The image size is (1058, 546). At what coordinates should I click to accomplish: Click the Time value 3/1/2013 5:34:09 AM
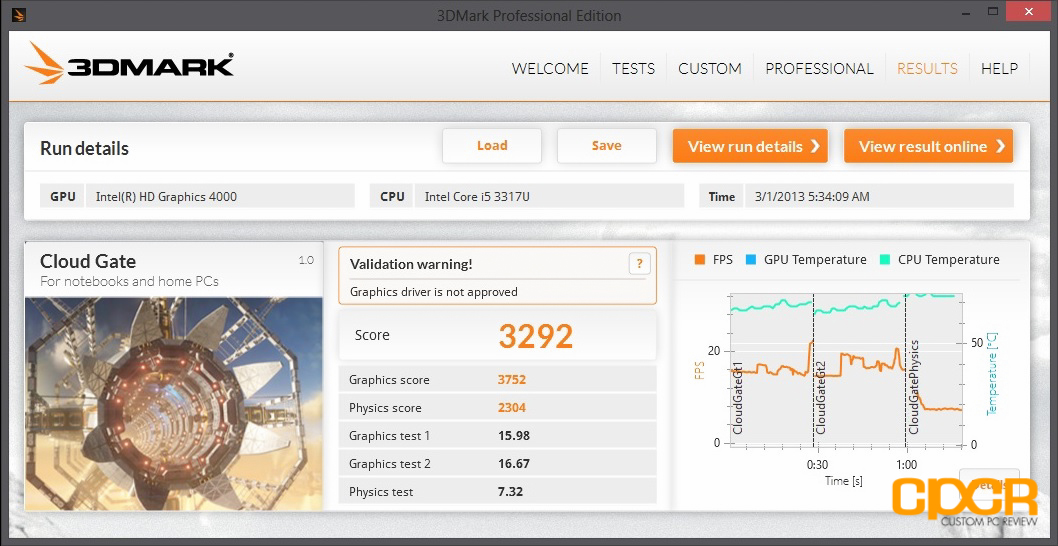(879, 197)
